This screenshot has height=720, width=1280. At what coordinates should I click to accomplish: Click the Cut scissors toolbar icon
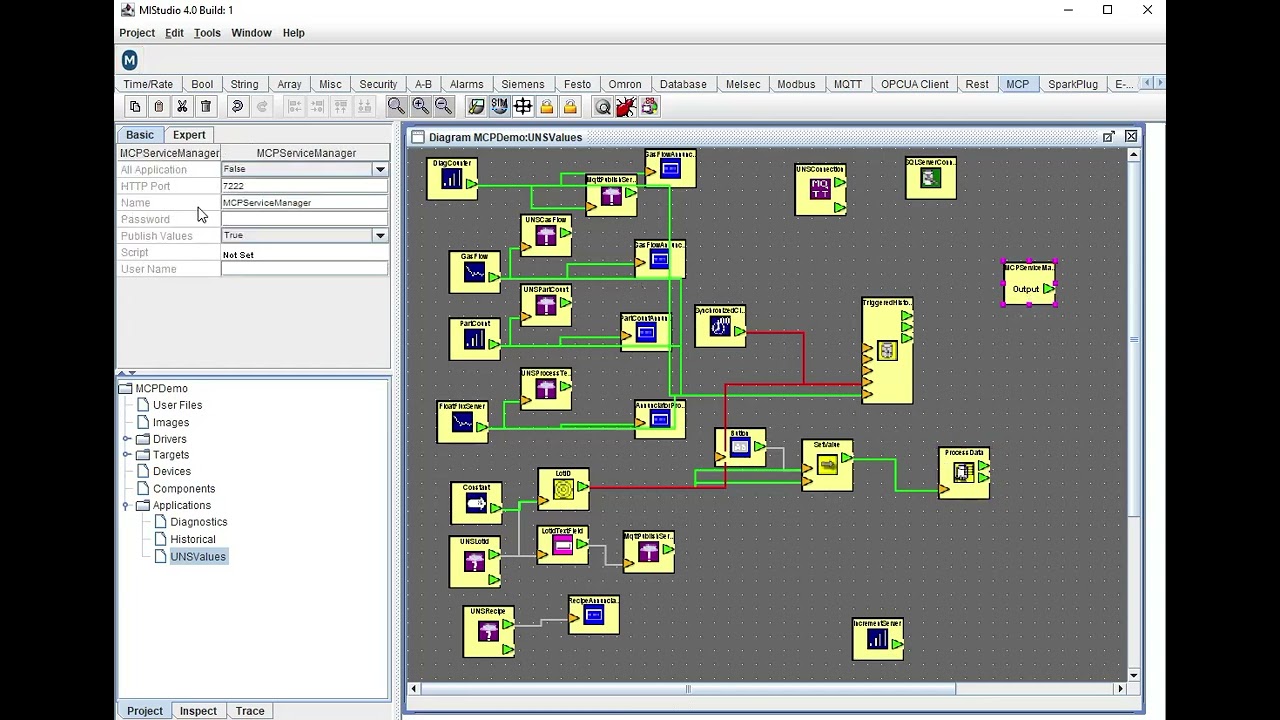point(182,107)
